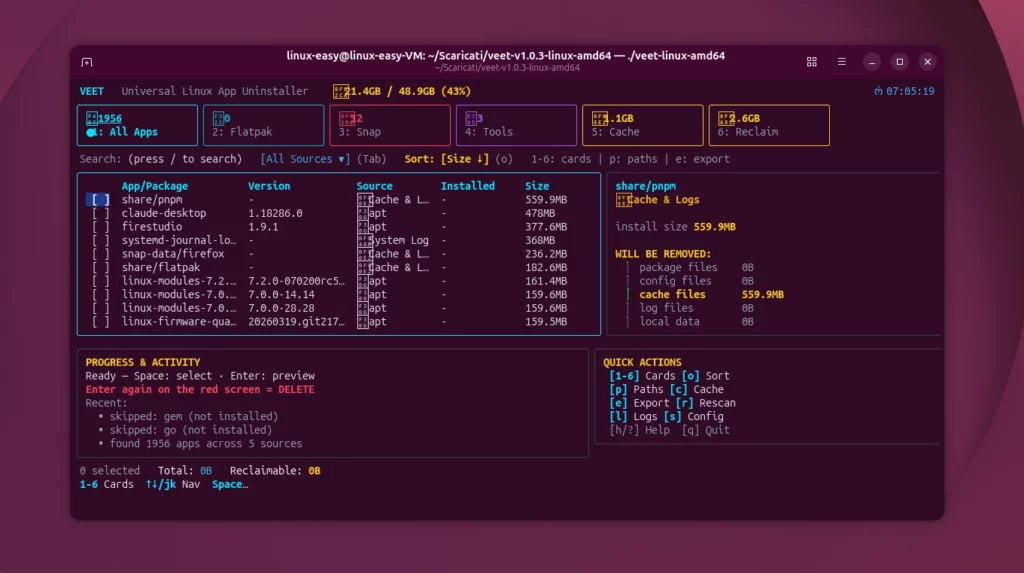Open the terminal tab overview grid icon
Viewport: 1024px width, 573px height.
[812, 61]
